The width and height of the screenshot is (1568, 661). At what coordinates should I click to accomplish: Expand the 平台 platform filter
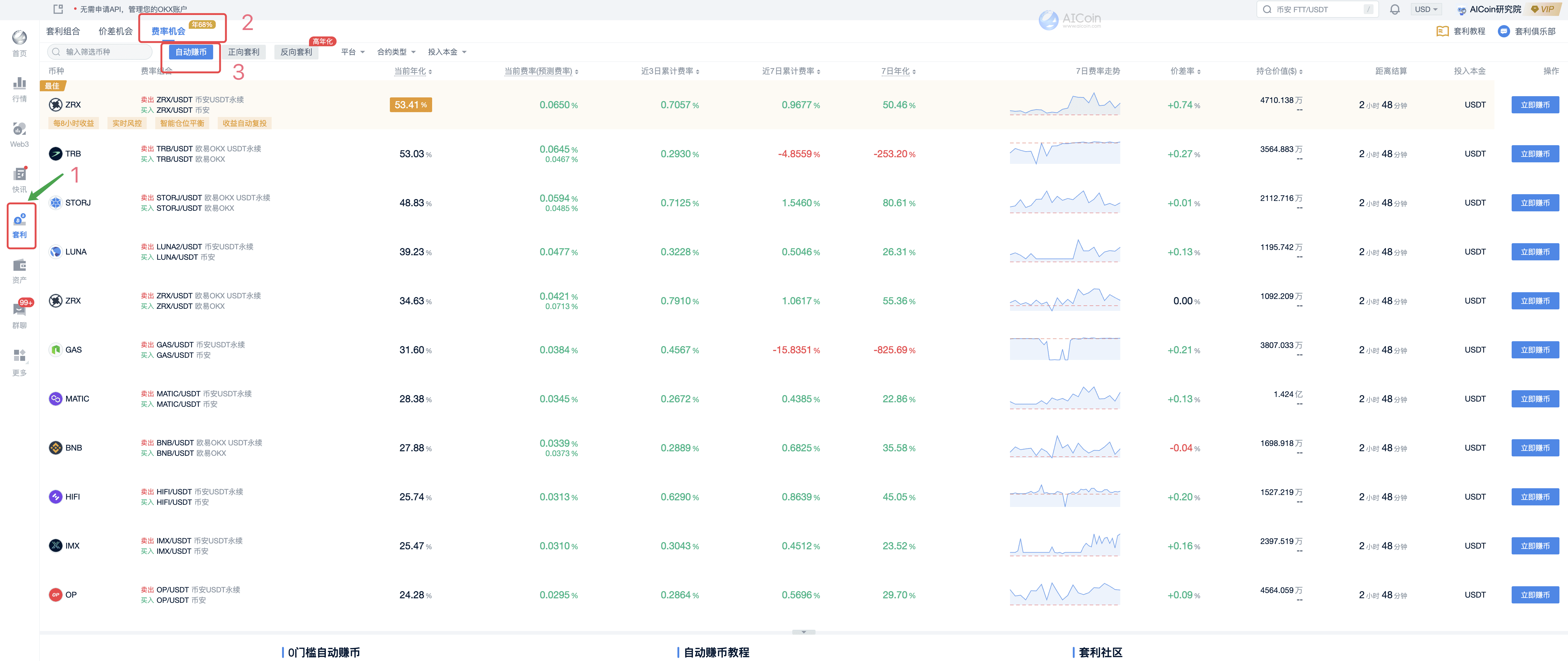click(352, 52)
